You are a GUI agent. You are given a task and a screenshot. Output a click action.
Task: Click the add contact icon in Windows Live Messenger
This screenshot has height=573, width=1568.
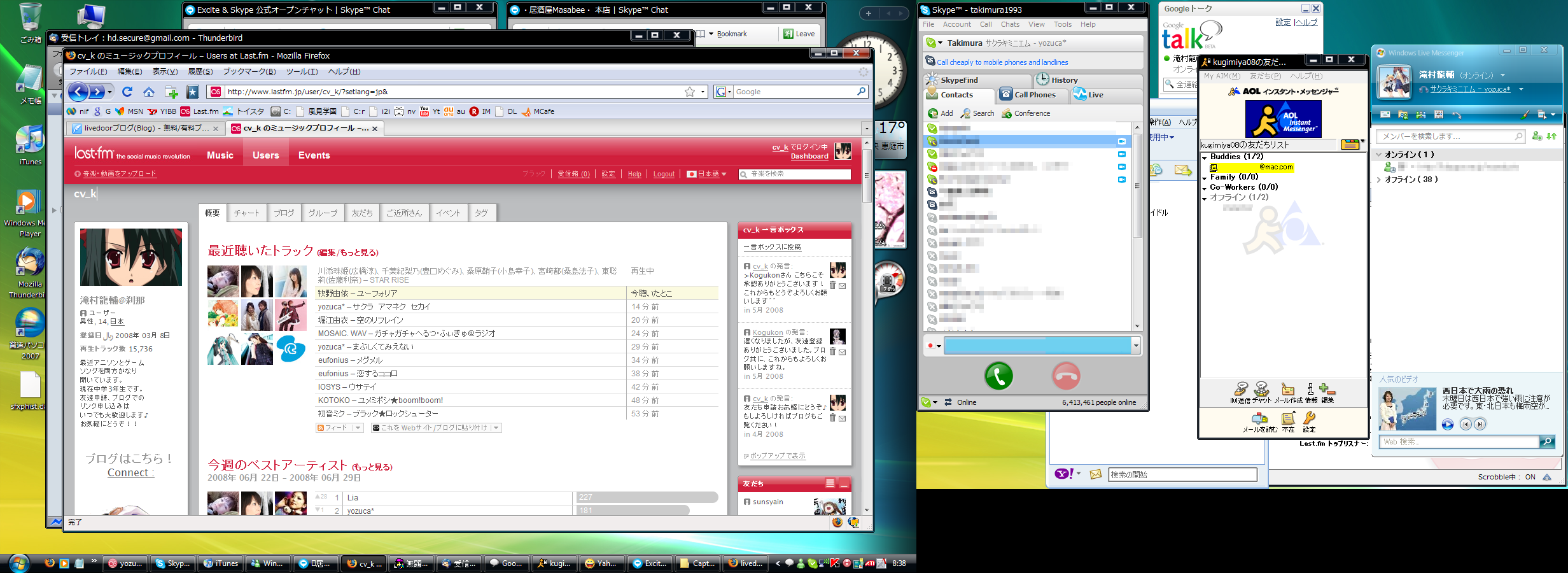point(1537,136)
